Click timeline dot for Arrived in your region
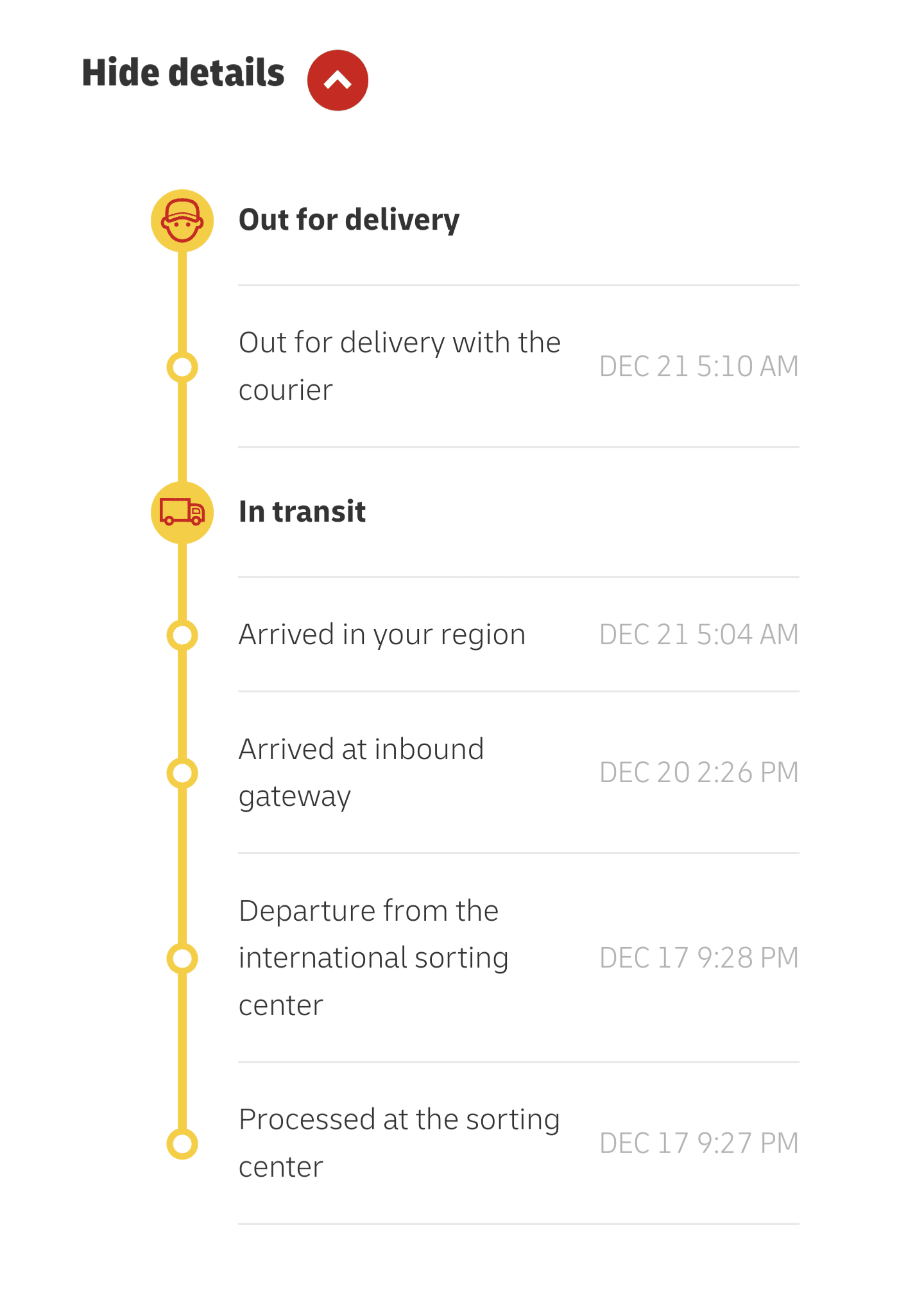924x1291 pixels. click(182, 635)
